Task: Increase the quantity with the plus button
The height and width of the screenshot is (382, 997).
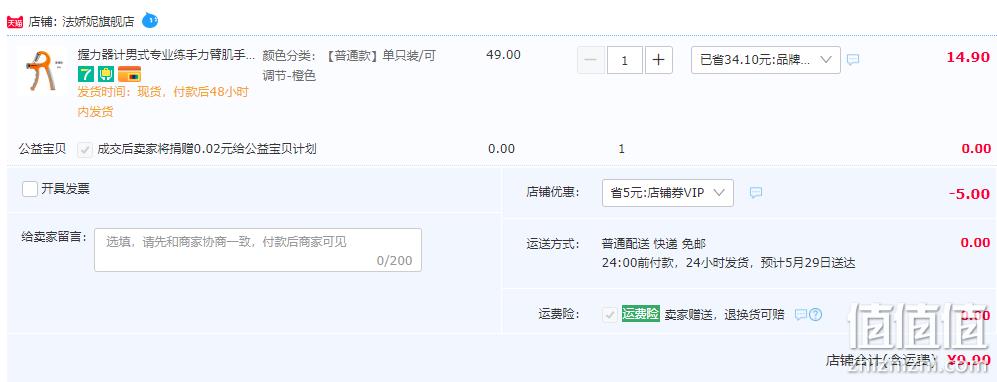Action: tap(659, 60)
